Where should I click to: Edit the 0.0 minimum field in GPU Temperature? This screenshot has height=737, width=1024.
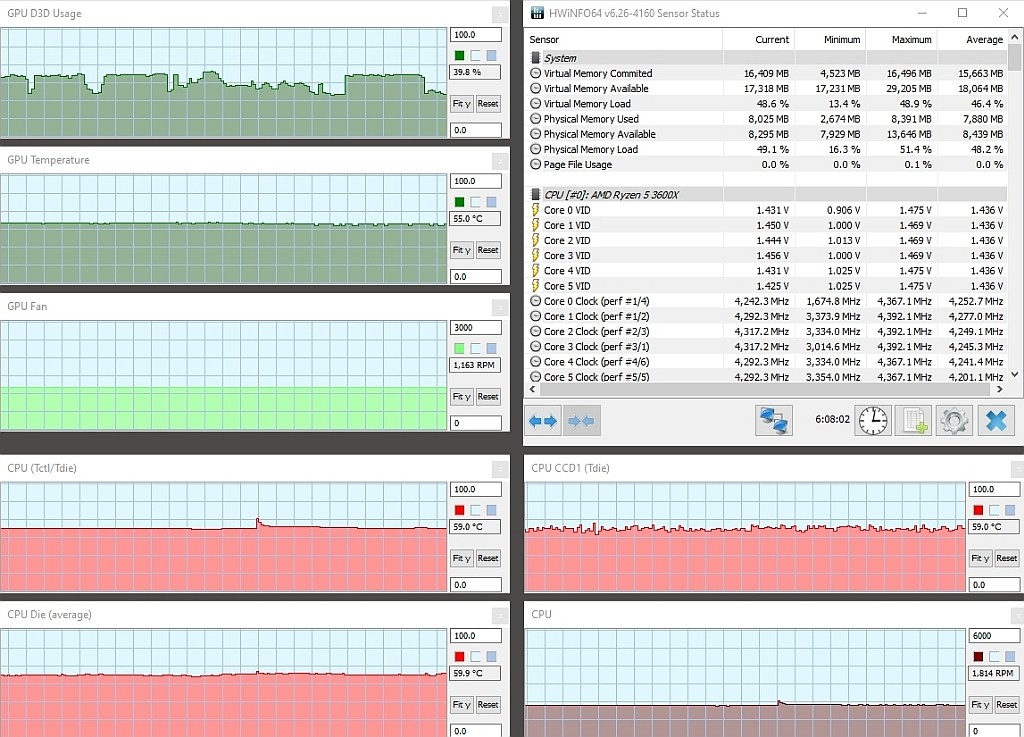476,276
